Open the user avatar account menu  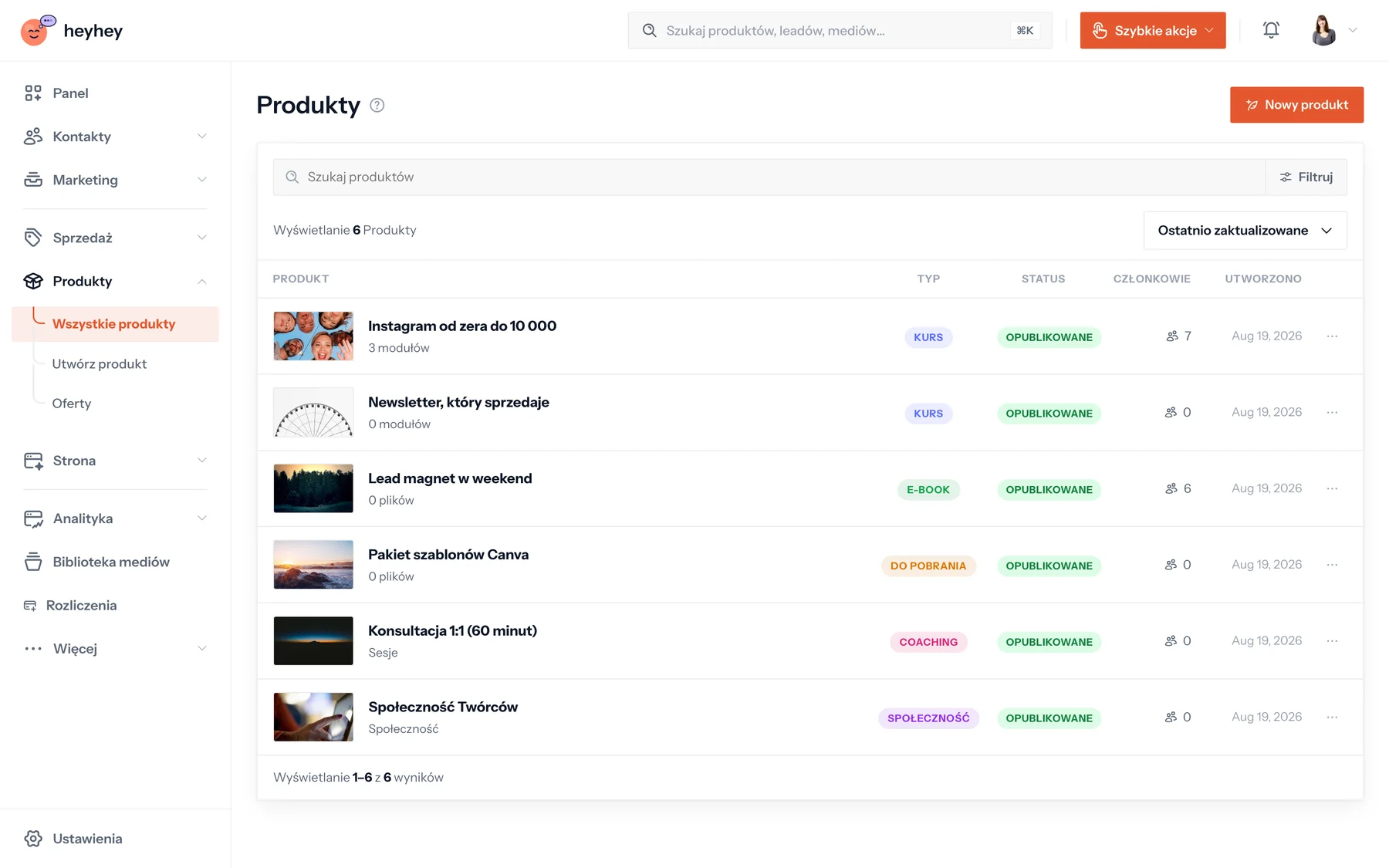pyautogui.click(x=1334, y=30)
